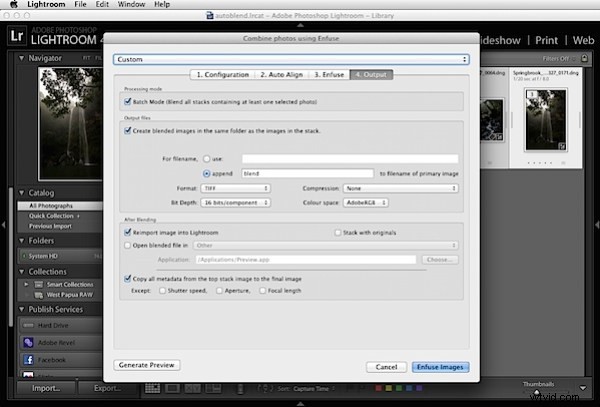600x407 pixels.
Task: Switch to Loupe view icon
Action: (172, 388)
